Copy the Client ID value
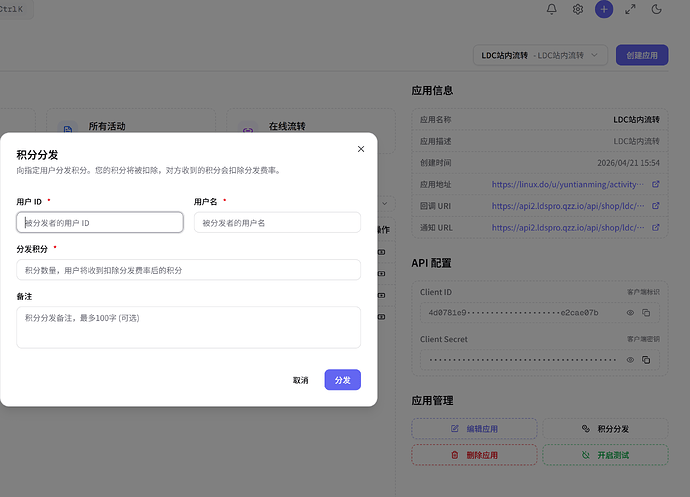Screen dimensions: 690x497 [x=646, y=313]
